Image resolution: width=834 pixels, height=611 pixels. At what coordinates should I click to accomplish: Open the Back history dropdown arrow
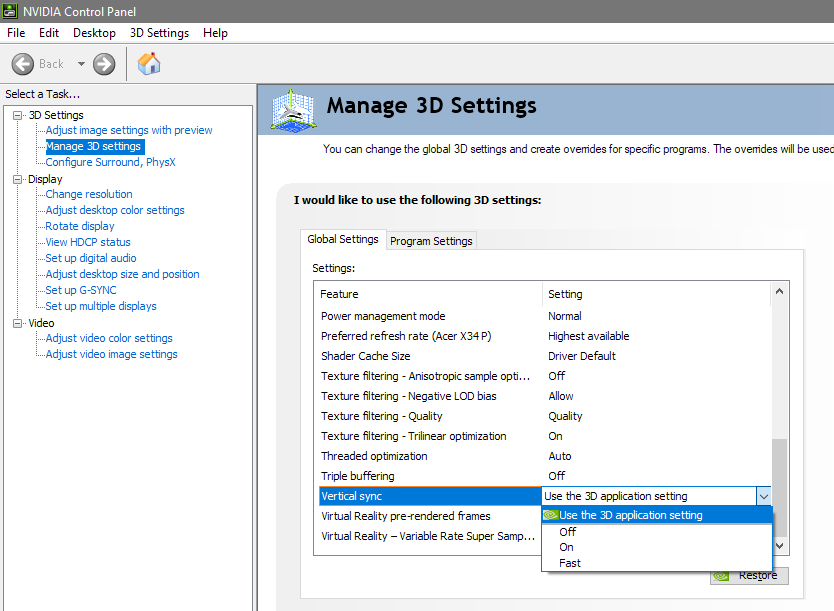click(81, 64)
